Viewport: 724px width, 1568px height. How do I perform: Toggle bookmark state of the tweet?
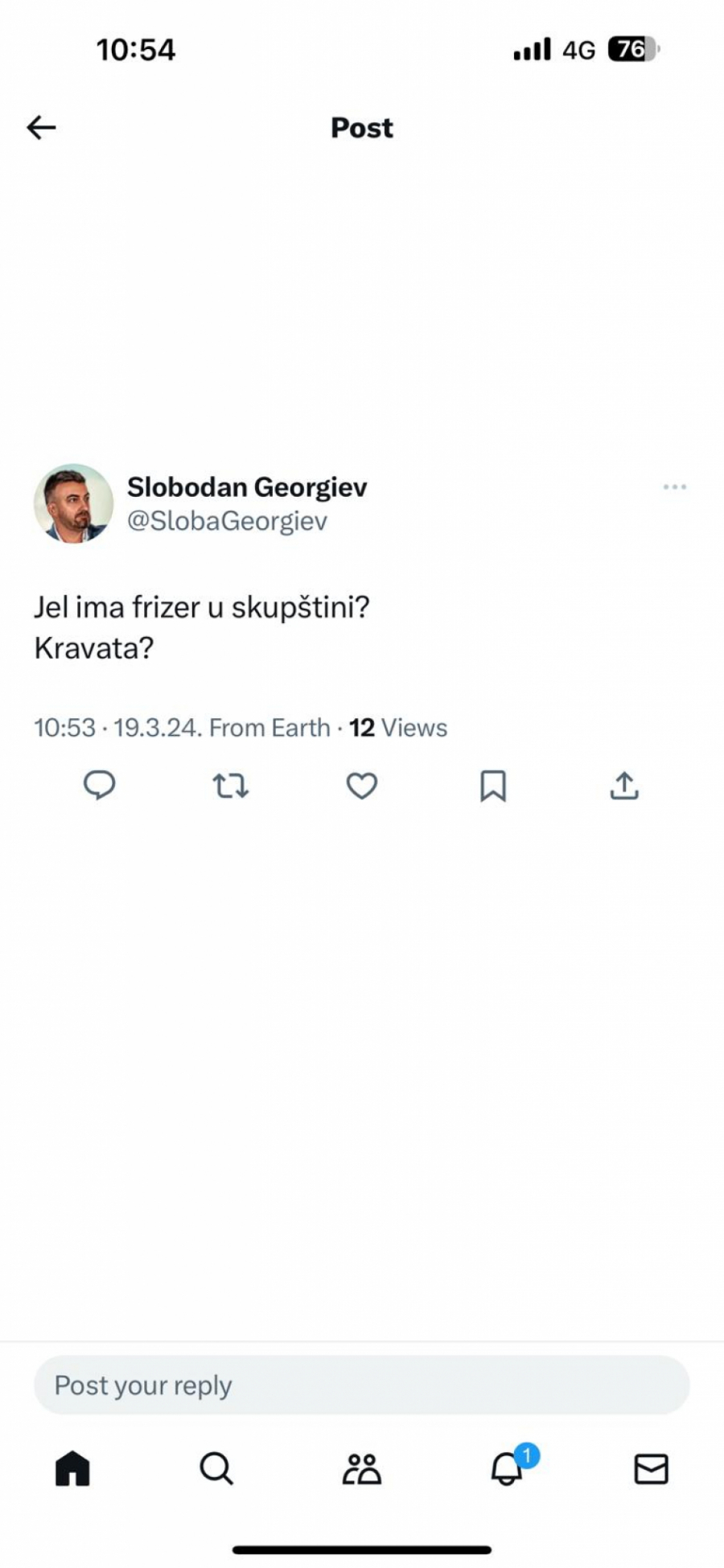(493, 786)
